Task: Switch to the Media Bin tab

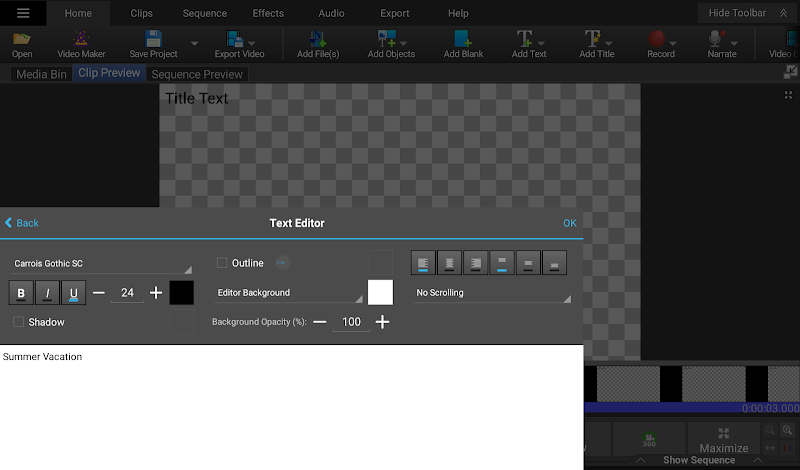Action: tap(41, 74)
